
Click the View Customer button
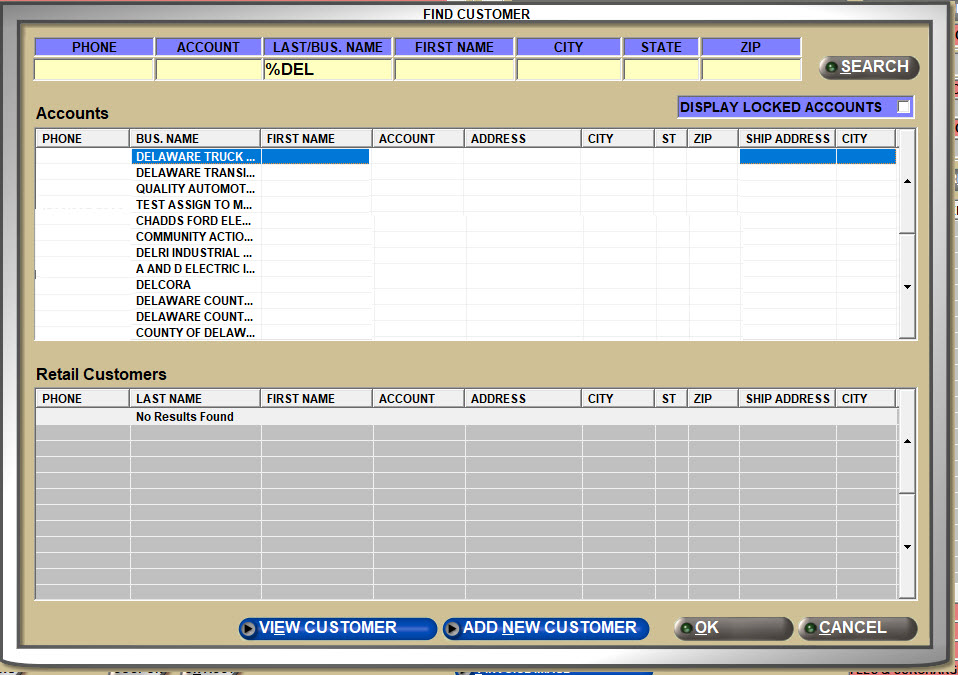(x=337, y=628)
